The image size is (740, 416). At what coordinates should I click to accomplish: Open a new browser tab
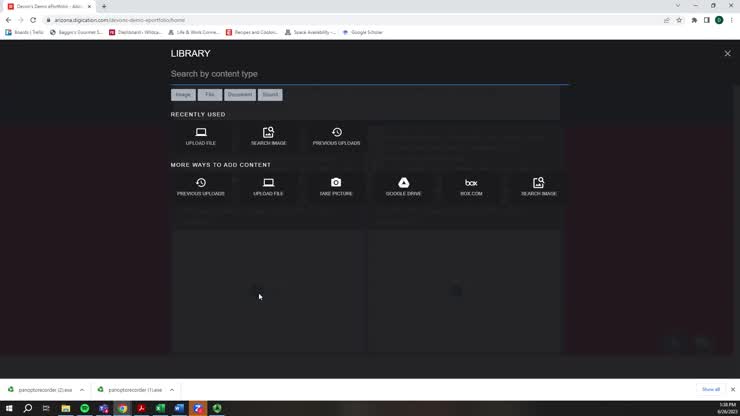point(104,6)
